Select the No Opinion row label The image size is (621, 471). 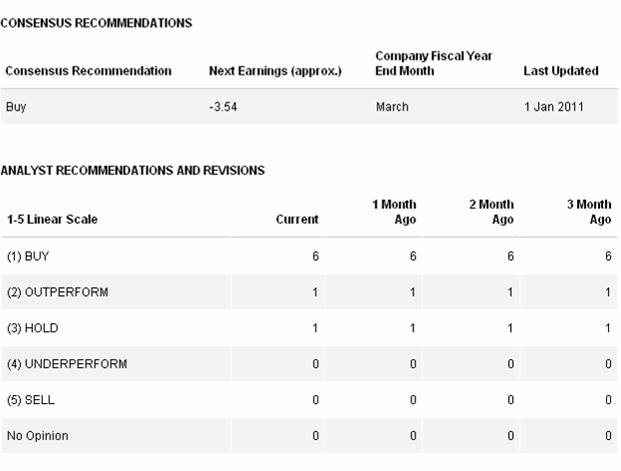pos(37,436)
